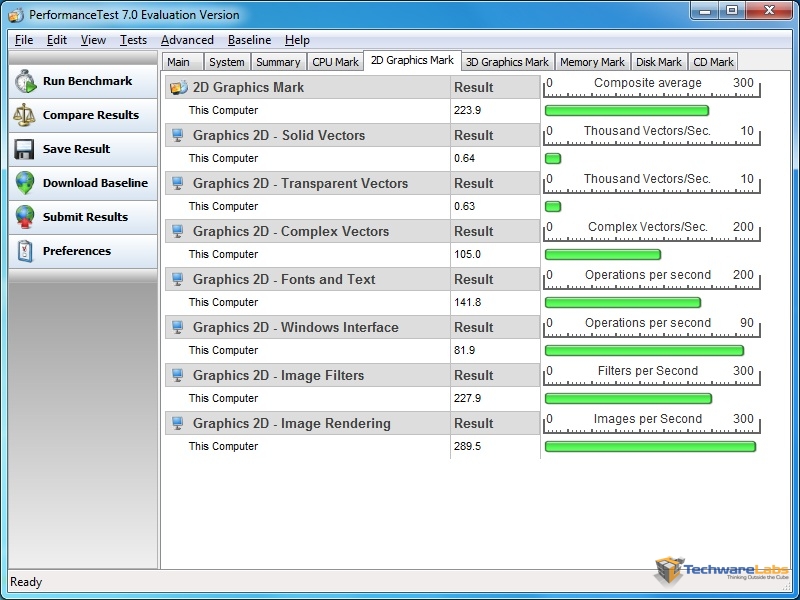Click the Submit Results globe icon
The height and width of the screenshot is (600, 800).
[x=25, y=217]
